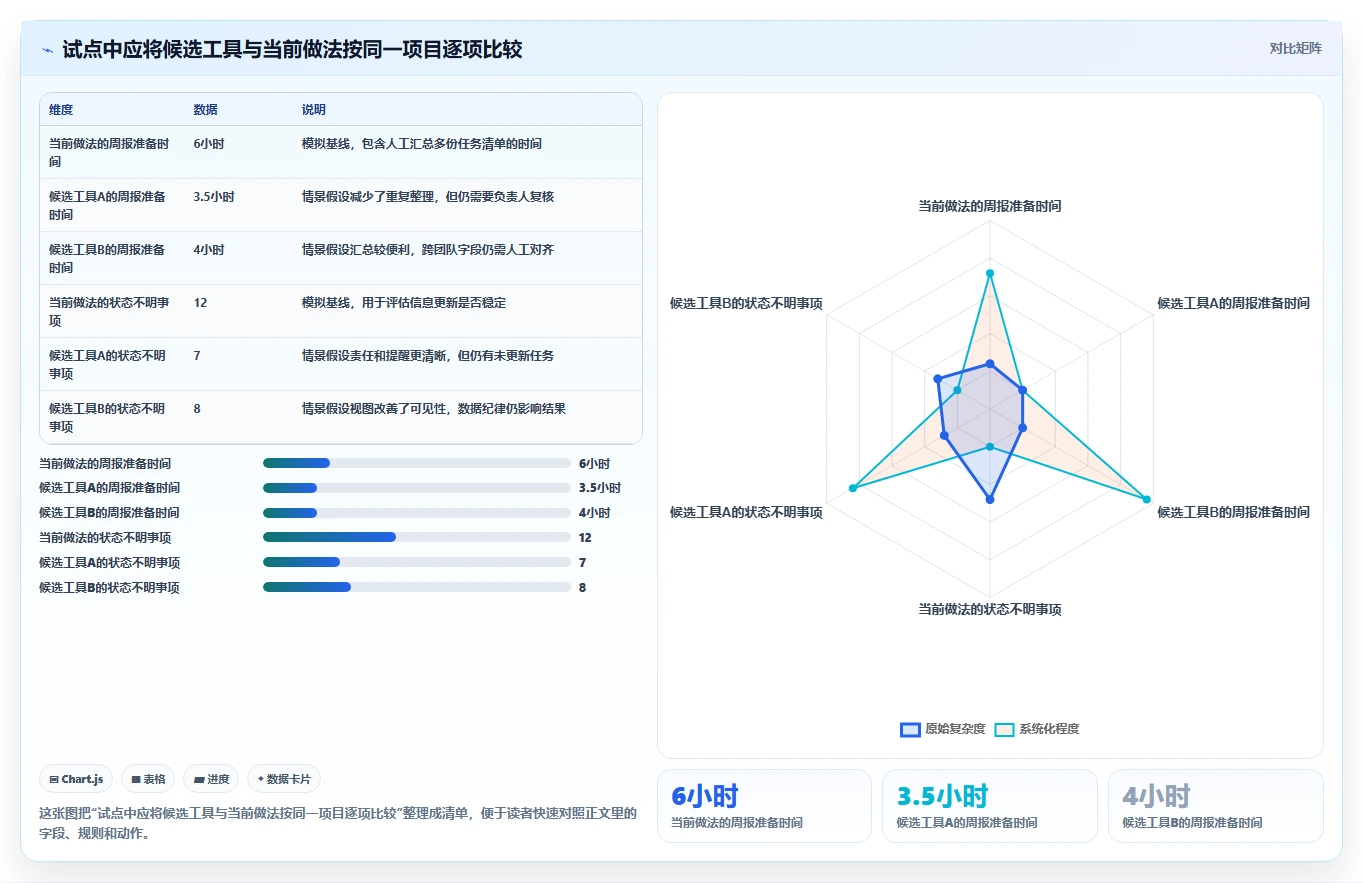
Task: Click the radar axis label 候选工具B的状态不明事项
Action: point(746,303)
